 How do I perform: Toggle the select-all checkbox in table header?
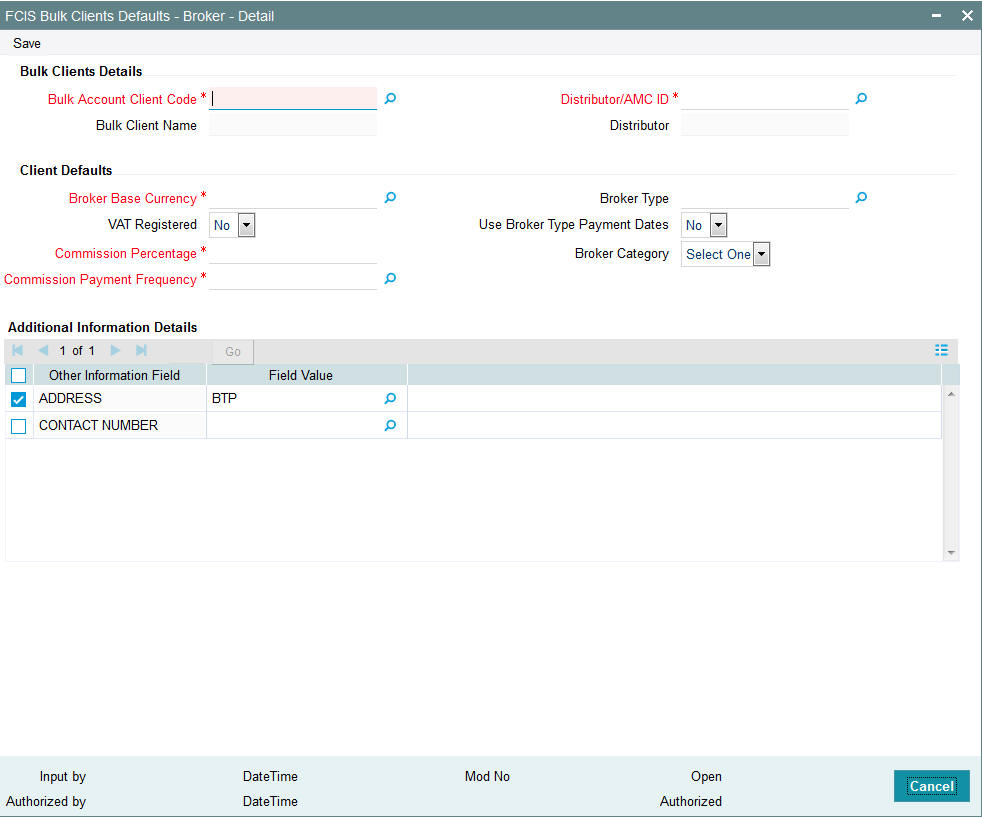coord(19,376)
